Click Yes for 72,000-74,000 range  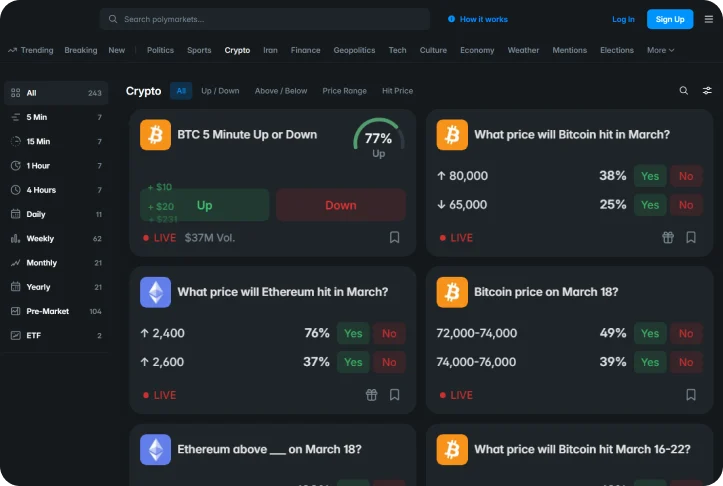coord(650,333)
